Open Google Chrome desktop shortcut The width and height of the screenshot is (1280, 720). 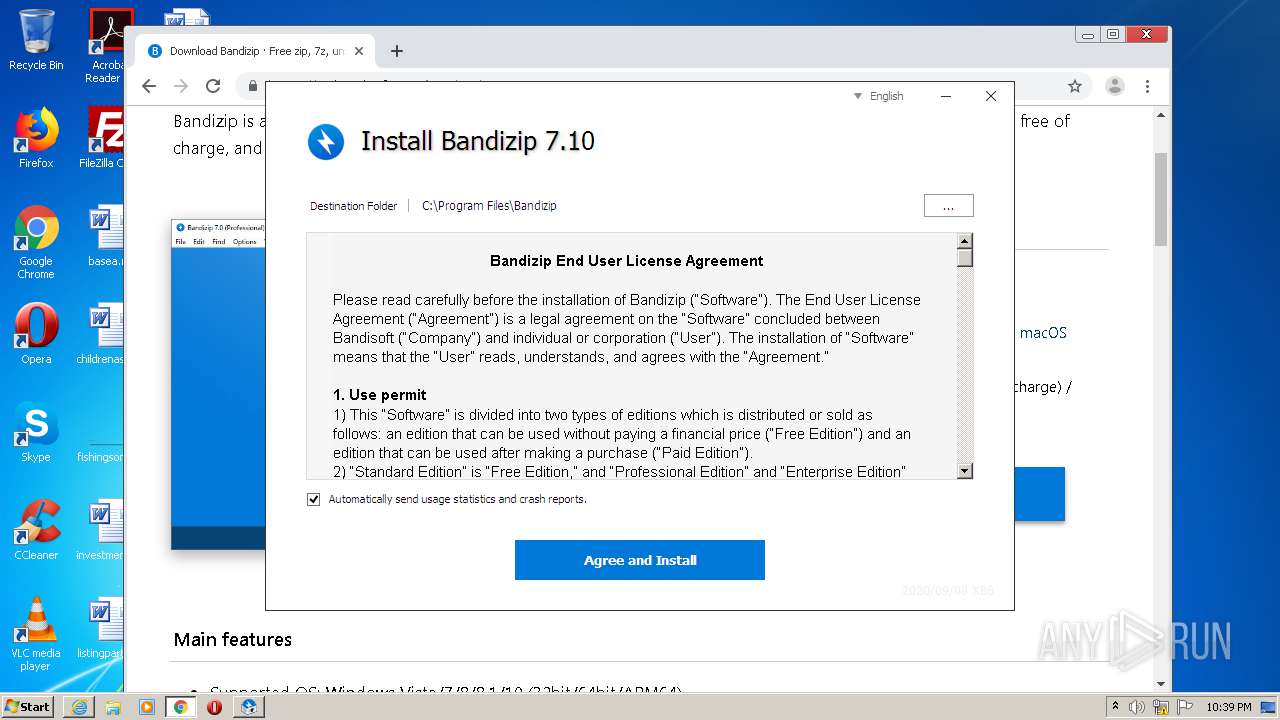tap(36, 243)
